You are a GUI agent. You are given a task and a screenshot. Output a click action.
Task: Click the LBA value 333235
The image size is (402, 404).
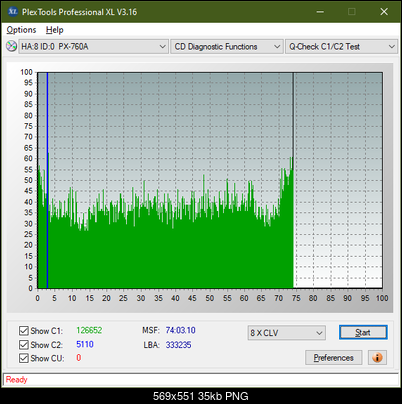[x=178, y=345]
